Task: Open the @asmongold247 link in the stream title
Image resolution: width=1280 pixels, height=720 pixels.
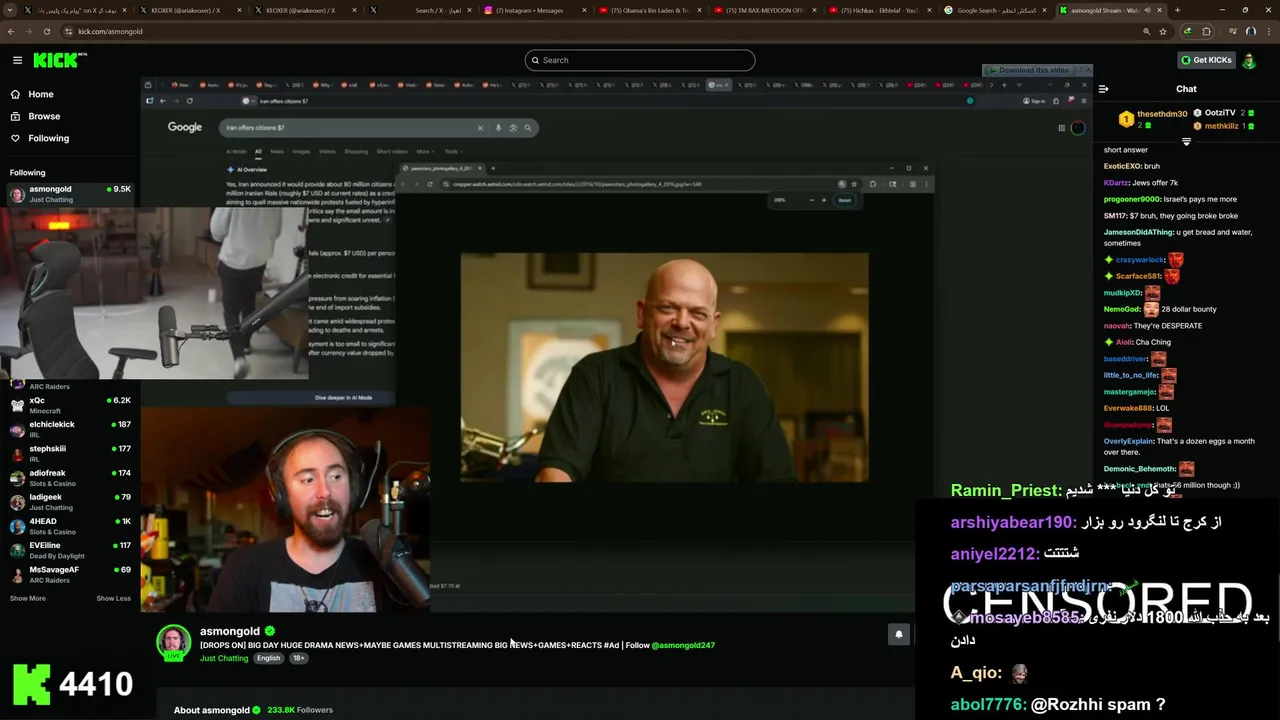Action: 683,645
